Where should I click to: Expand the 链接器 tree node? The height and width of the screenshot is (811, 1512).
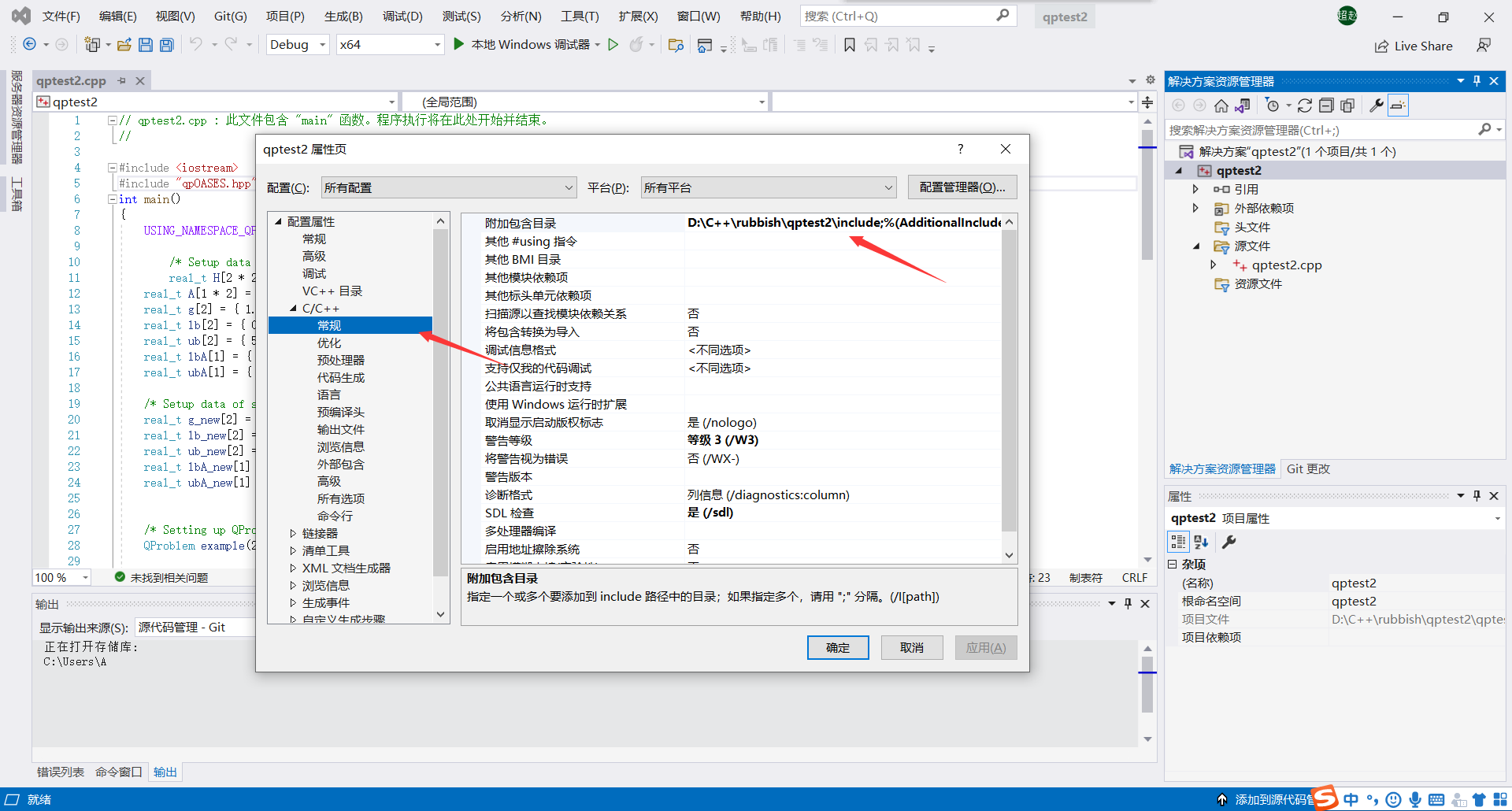(293, 534)
